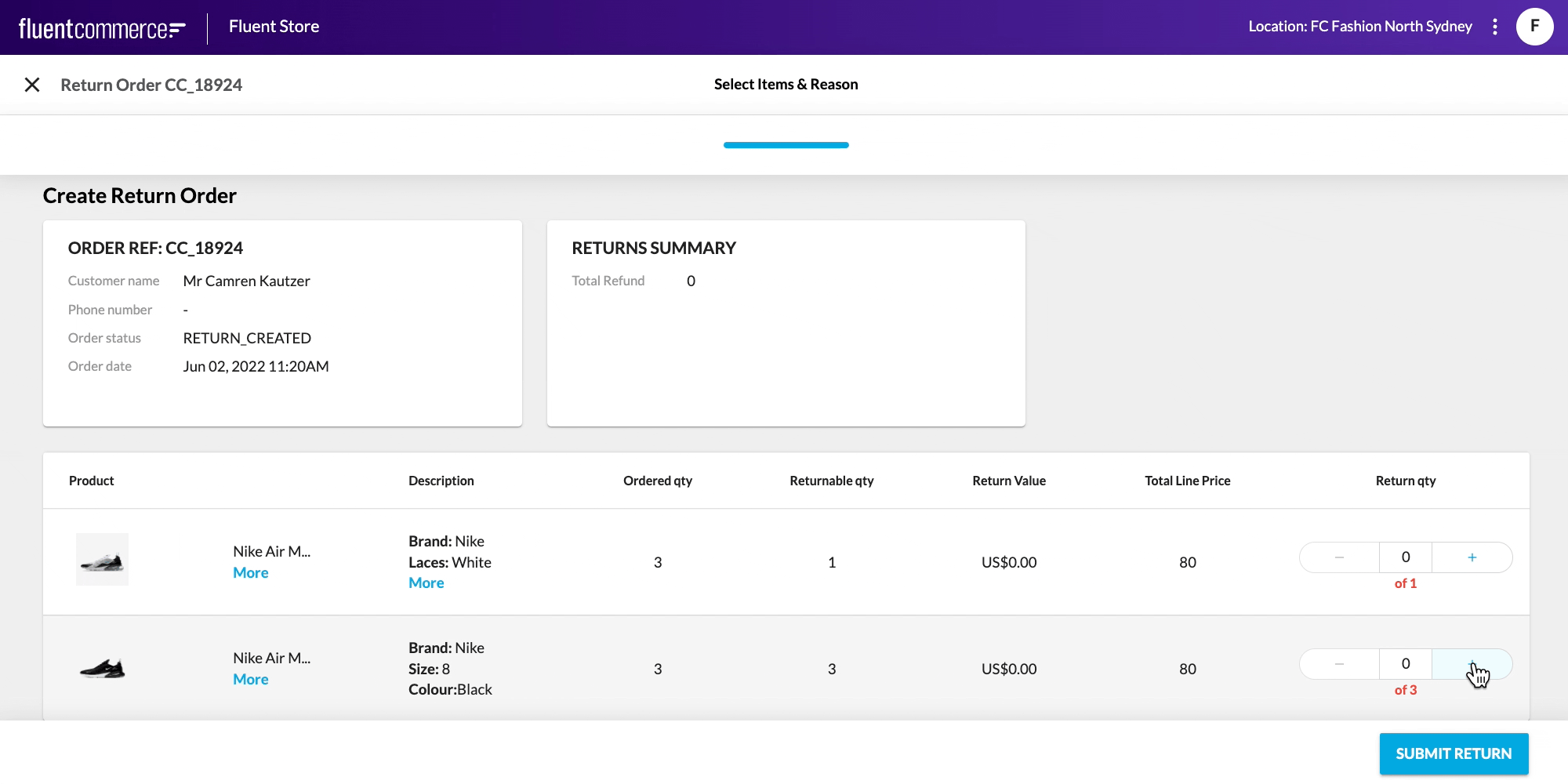Click the plus icon for the black Nike sneakers
The width and height of the screenshot is (1568, 784).
click(1472, 663)
